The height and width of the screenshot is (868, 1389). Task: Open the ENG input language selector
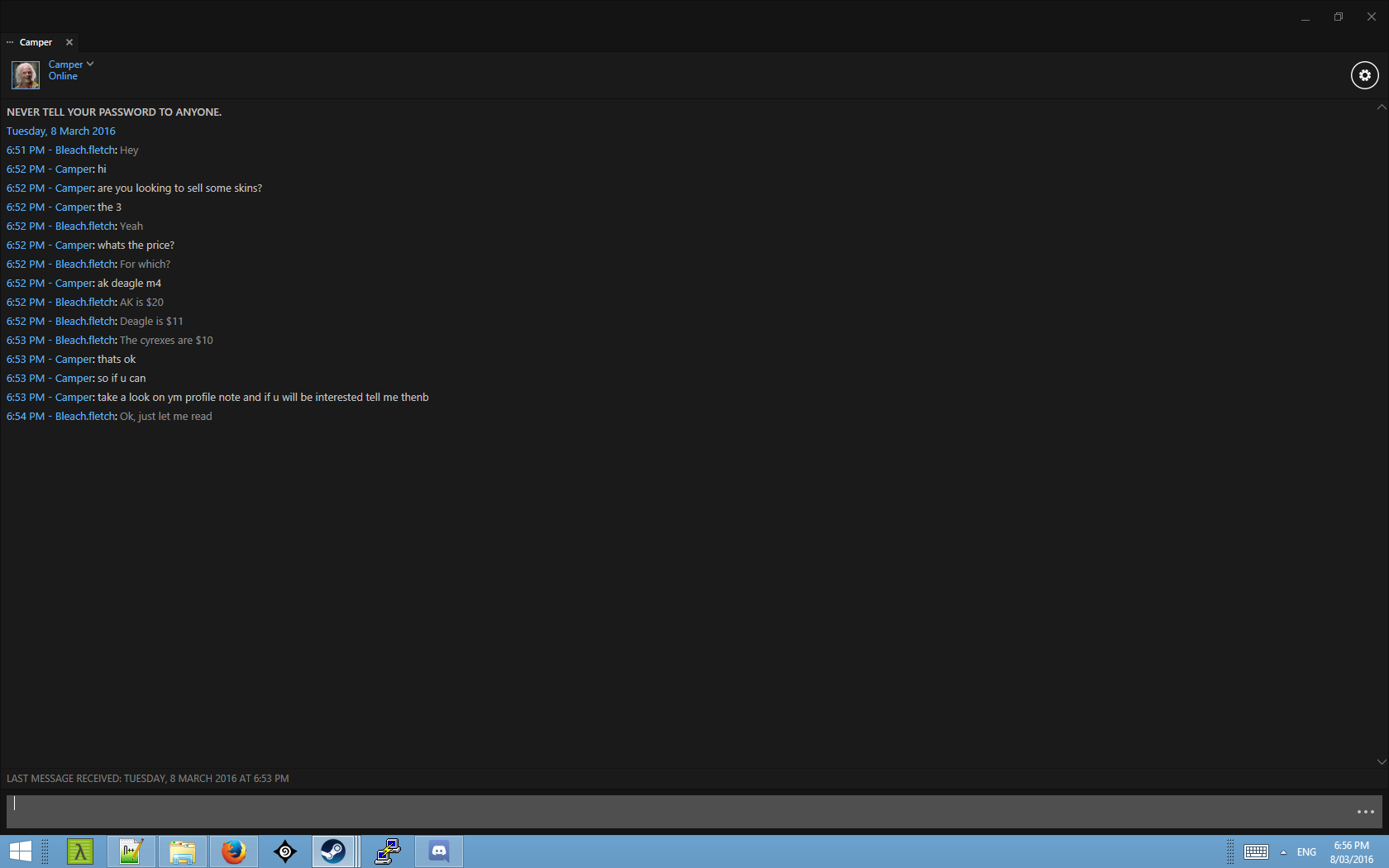[1306, 852]
